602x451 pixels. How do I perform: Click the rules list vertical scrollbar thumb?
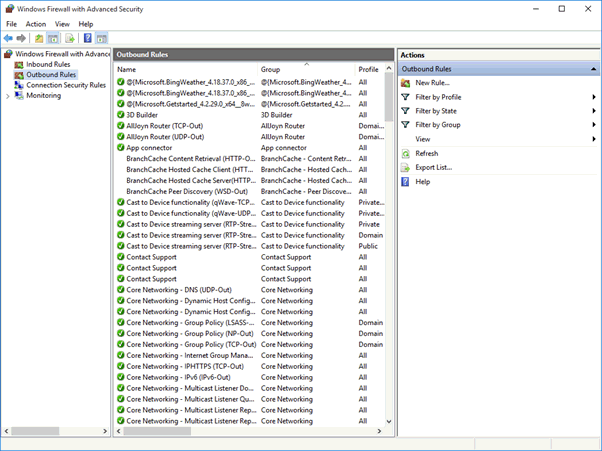(x=389, y=97)
